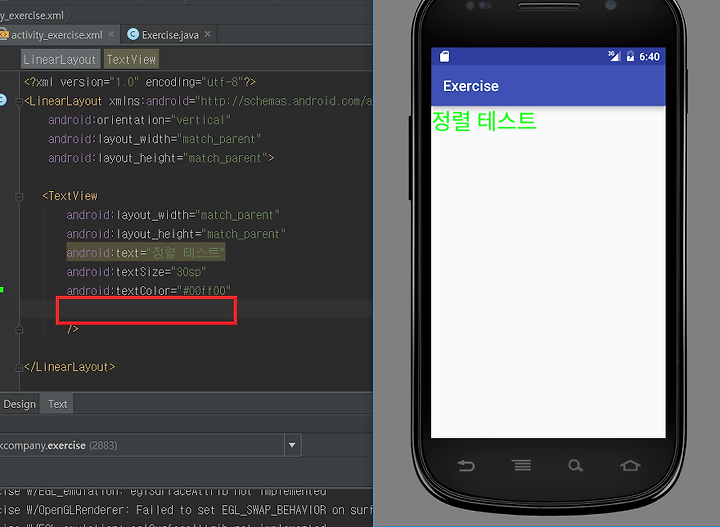This screenshot has height=527, width=720.
Task: Collapse the TextView tag fold marker
Action: tap(19, 196)
